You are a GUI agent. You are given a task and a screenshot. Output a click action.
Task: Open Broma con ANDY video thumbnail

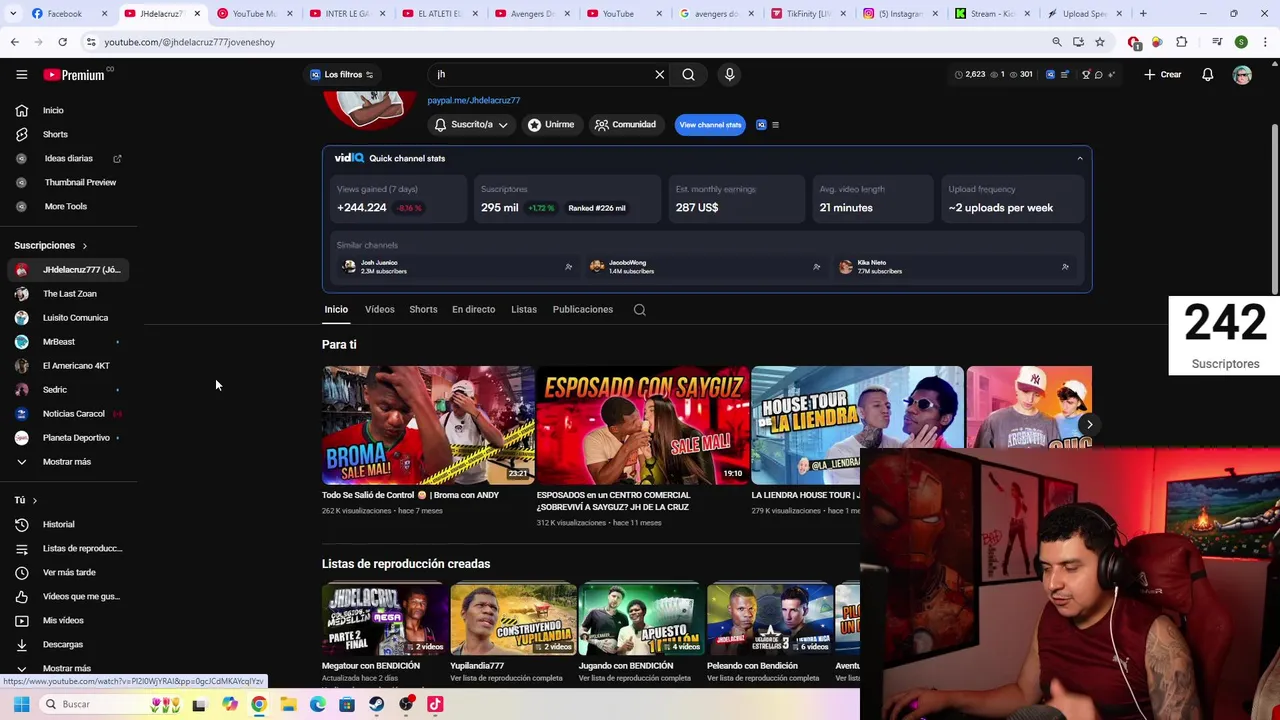428,425
